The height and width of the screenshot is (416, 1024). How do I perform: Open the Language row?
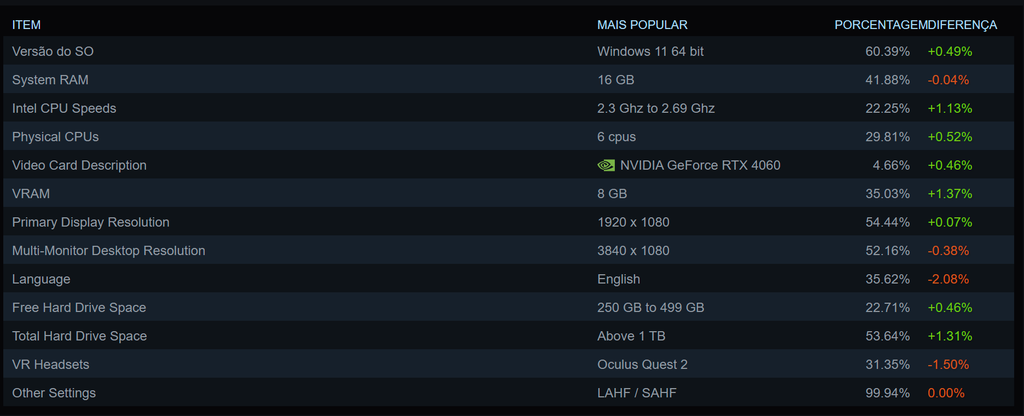41,279
